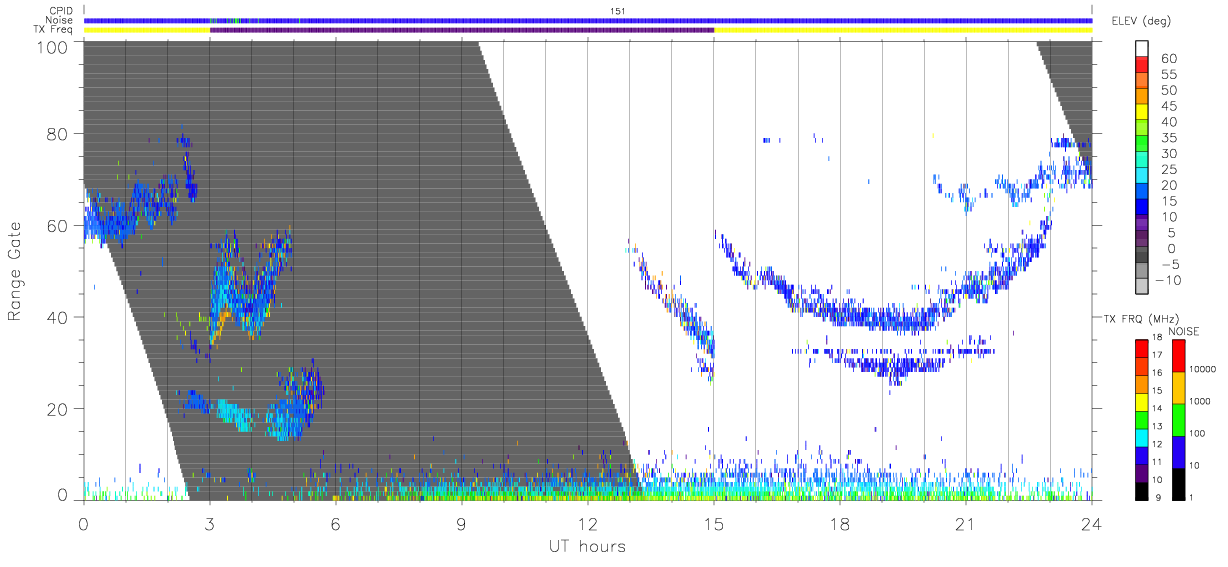This screenshot has height=567, width=1228.
Task: Pick the green swatch of NOISE colorbar
Action: coord(1179,420)
